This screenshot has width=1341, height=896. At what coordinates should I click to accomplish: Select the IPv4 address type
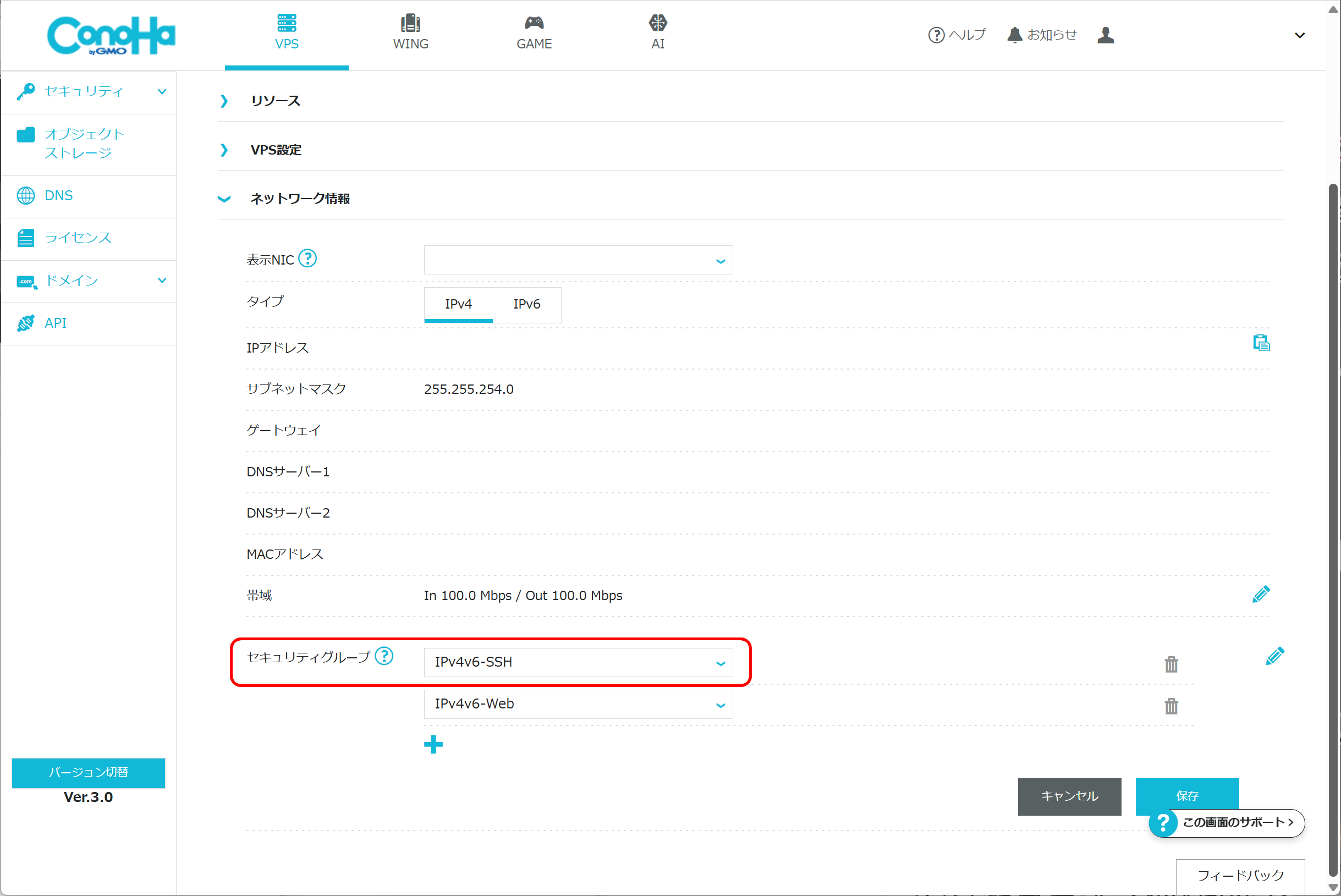coord(458,304)
